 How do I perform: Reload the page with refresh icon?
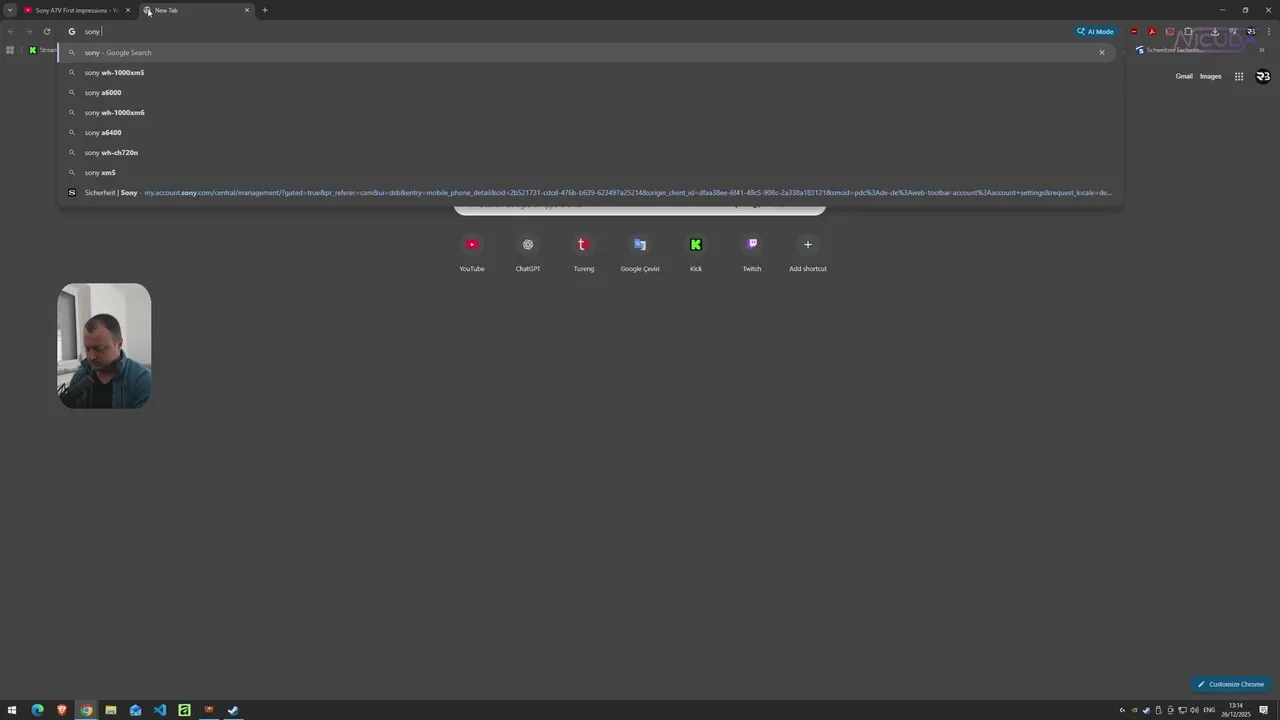47,31
